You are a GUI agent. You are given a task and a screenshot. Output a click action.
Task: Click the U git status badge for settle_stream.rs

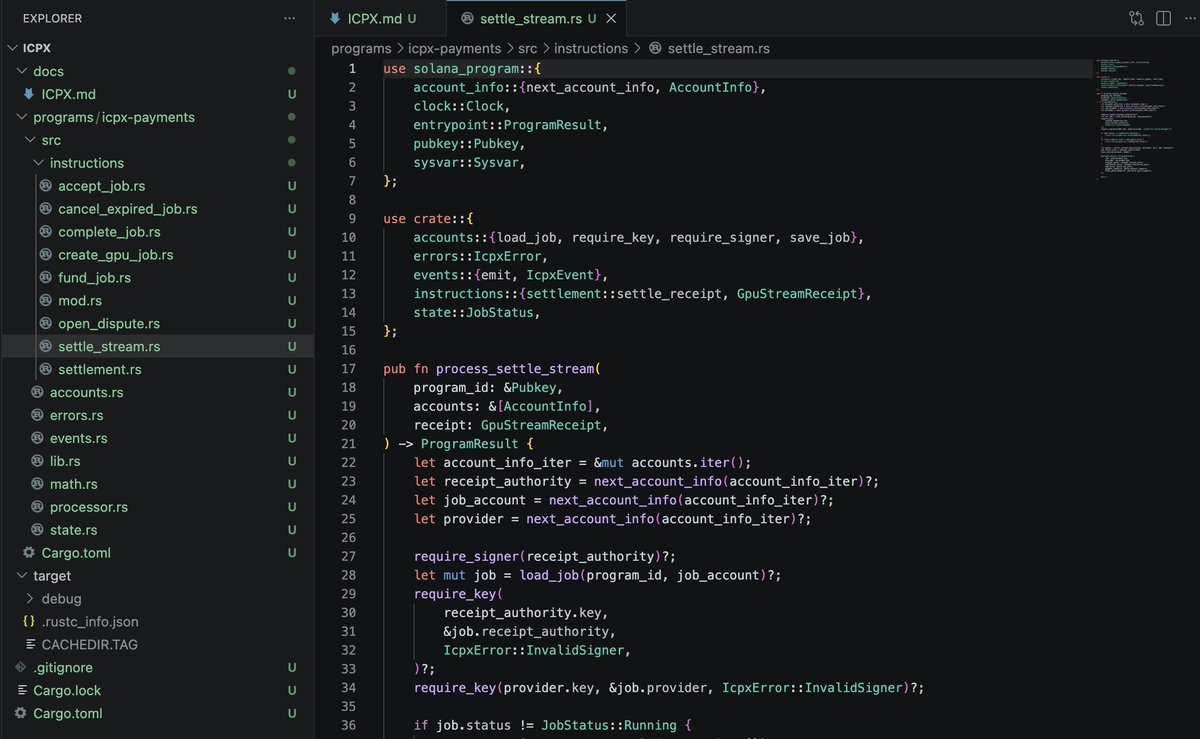tap(292, 347)
